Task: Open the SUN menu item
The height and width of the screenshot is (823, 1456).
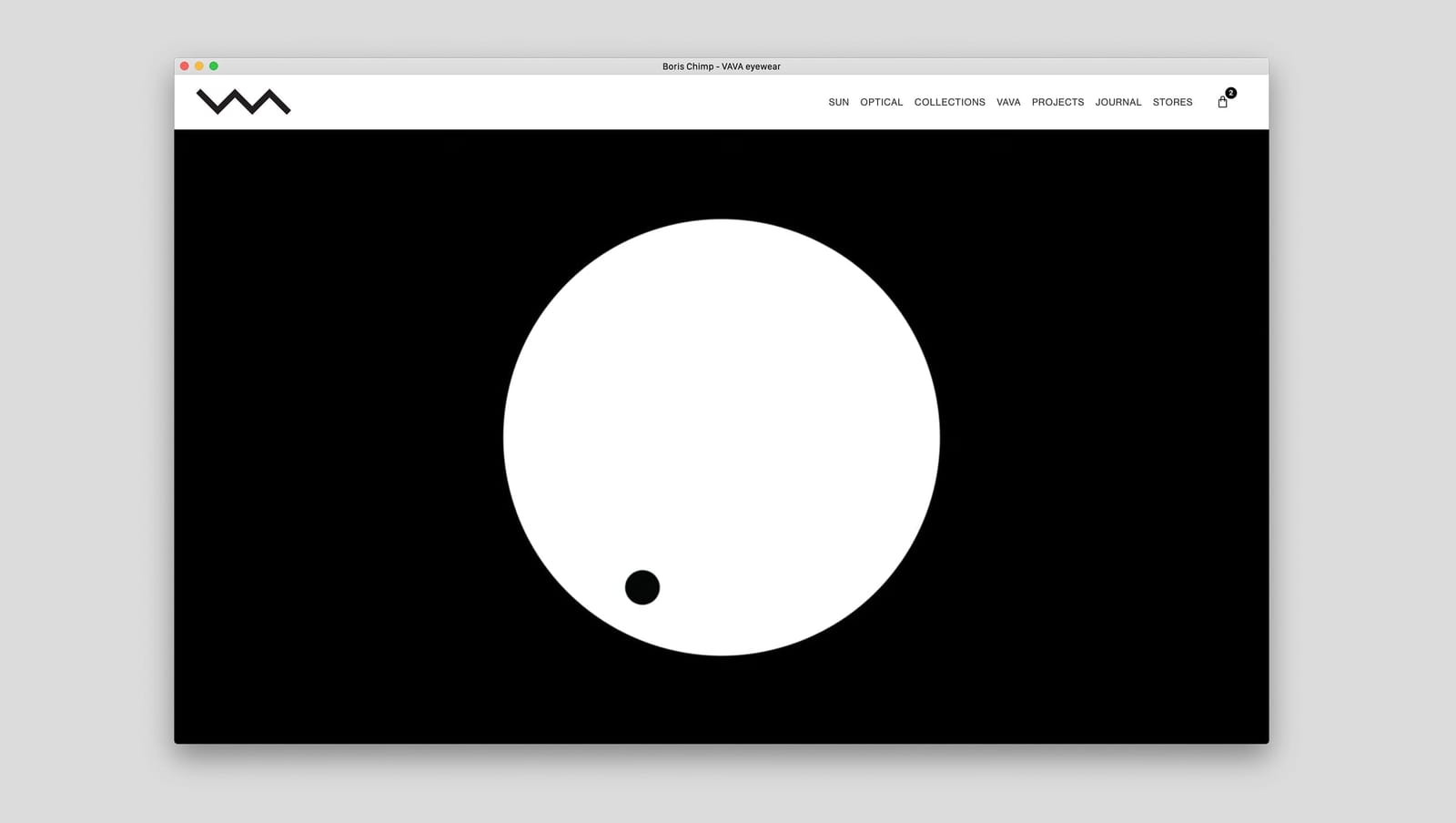Action: (838, 102)
